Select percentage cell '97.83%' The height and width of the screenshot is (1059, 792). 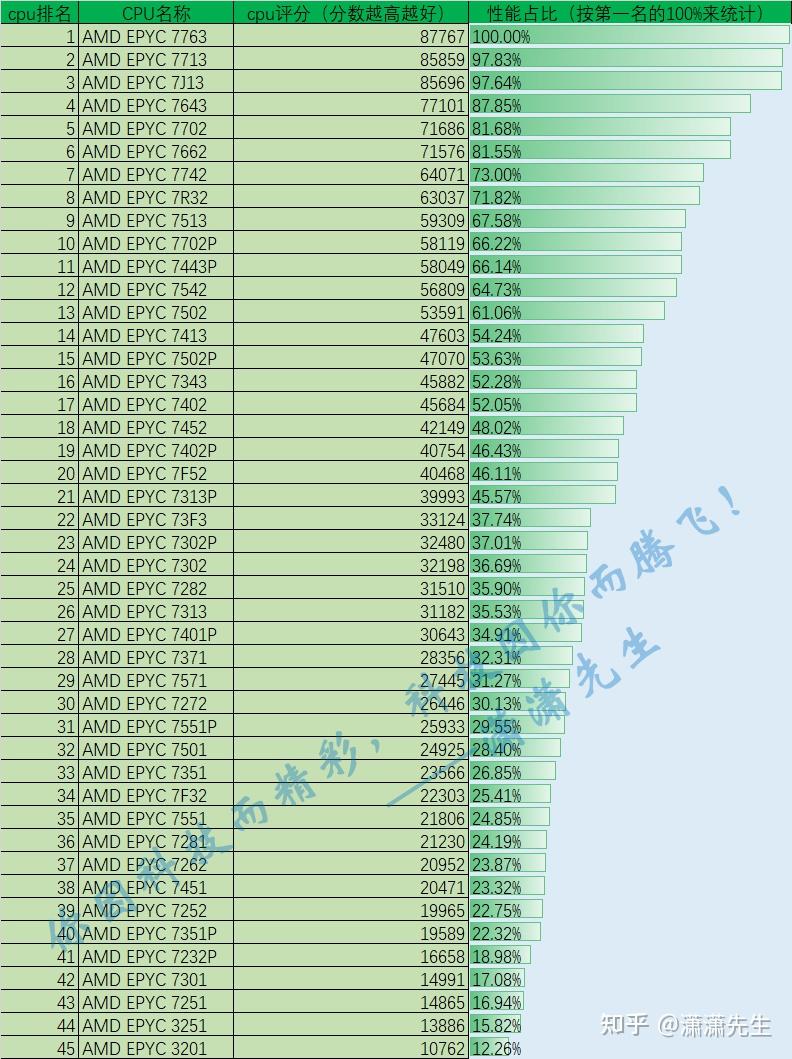[x=629, y=59]
